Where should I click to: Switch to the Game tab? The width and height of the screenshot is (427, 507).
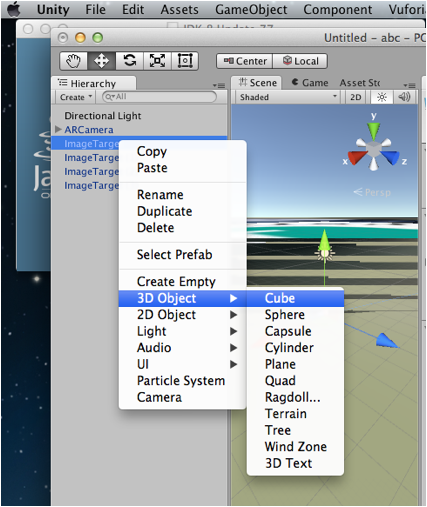[310, 83]
